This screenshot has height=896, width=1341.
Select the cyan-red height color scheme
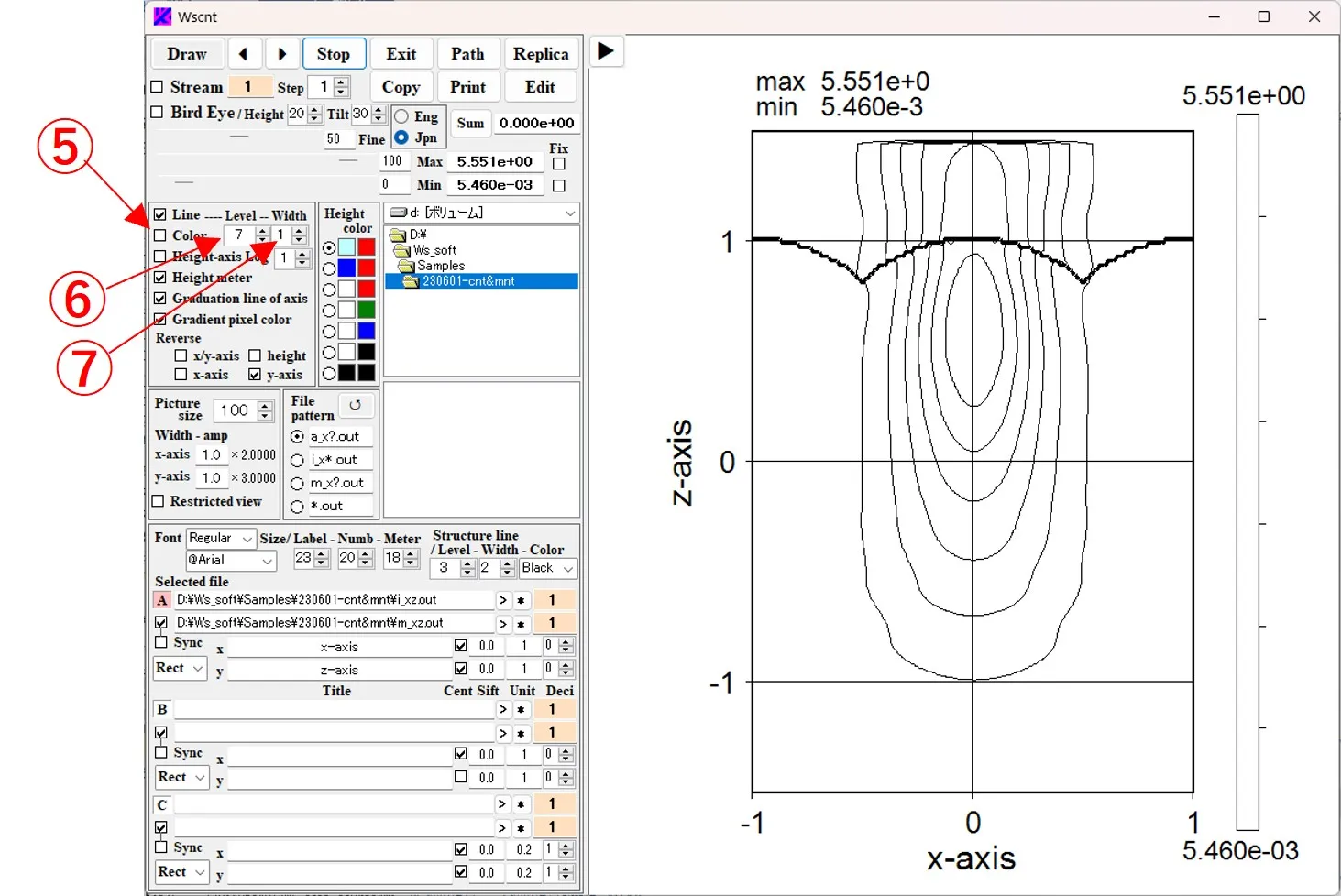pos(329,247)
